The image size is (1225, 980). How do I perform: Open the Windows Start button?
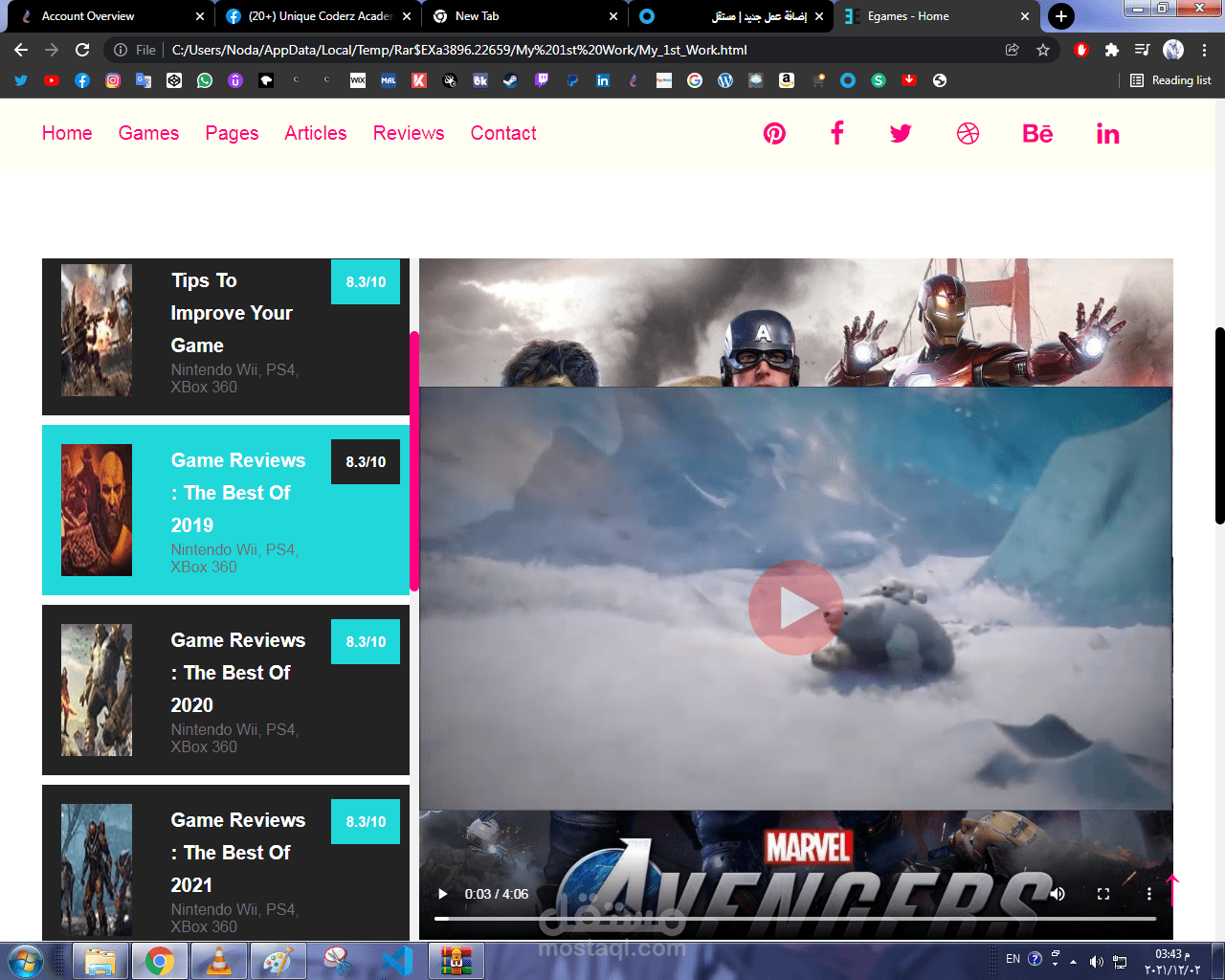(24, 961)
